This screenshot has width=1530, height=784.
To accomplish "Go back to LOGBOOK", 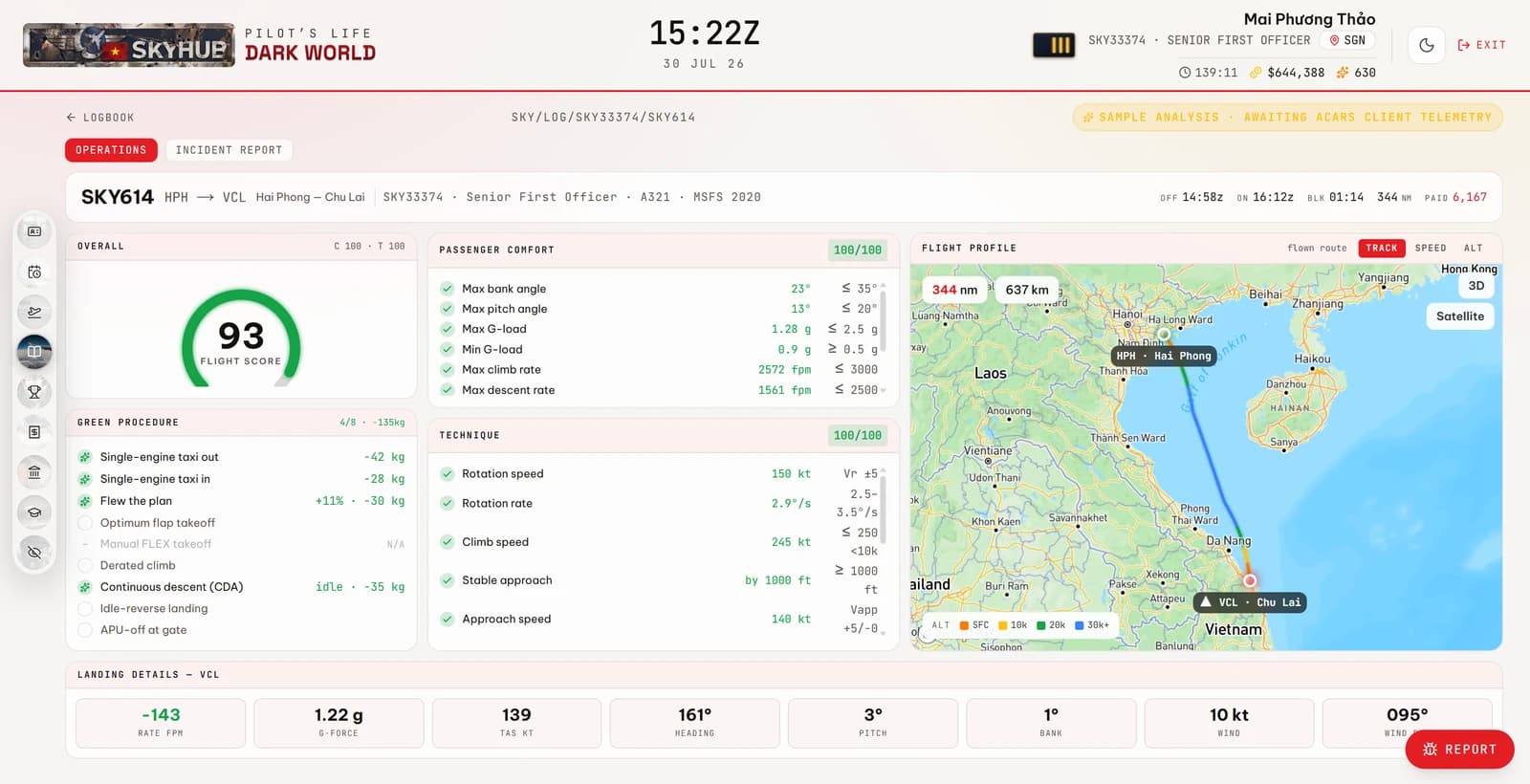I will pos(99,118).
